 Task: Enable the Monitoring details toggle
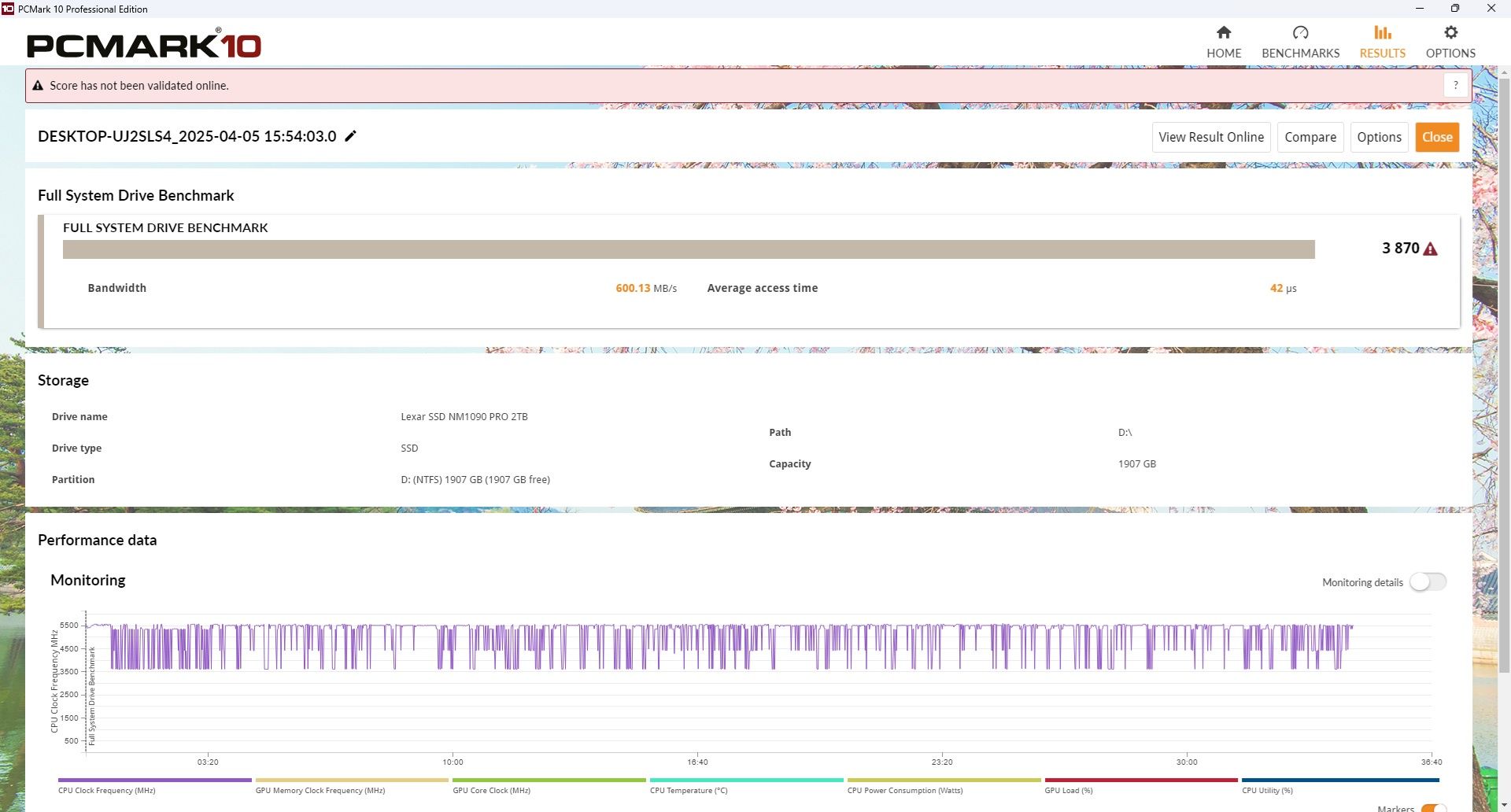point(1428,582)
